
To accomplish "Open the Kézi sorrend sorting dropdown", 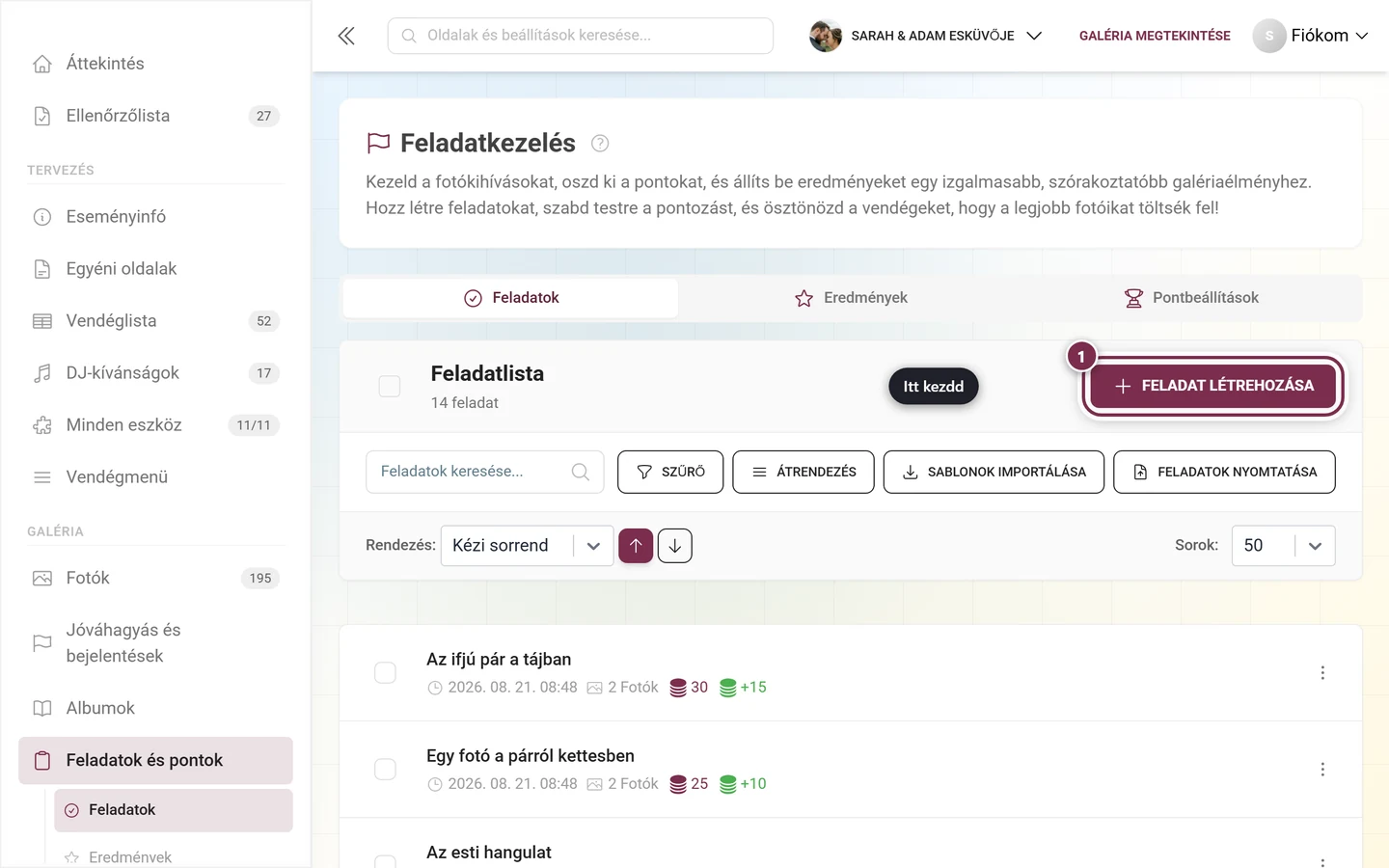I will click(x=527, y=546).
